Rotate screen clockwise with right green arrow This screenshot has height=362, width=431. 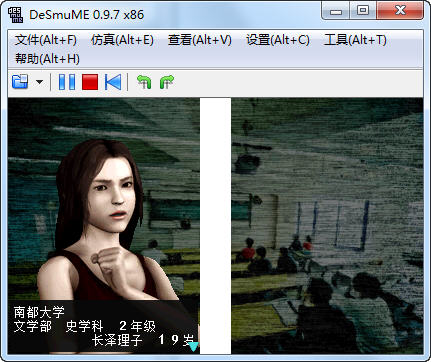pos(167,82)
